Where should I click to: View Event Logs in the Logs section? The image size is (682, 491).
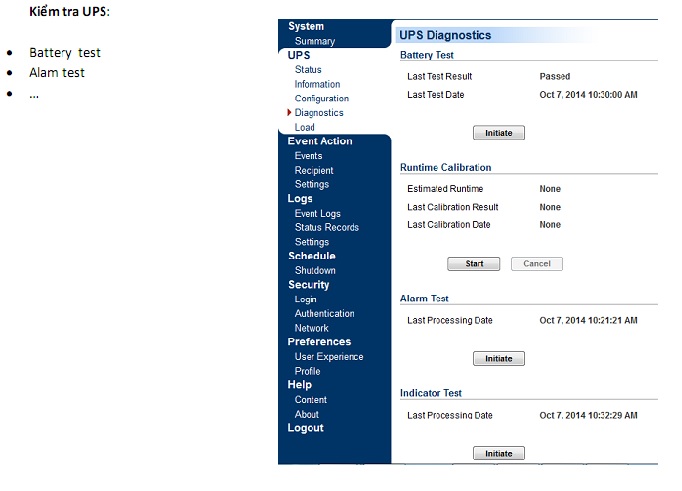317,213
